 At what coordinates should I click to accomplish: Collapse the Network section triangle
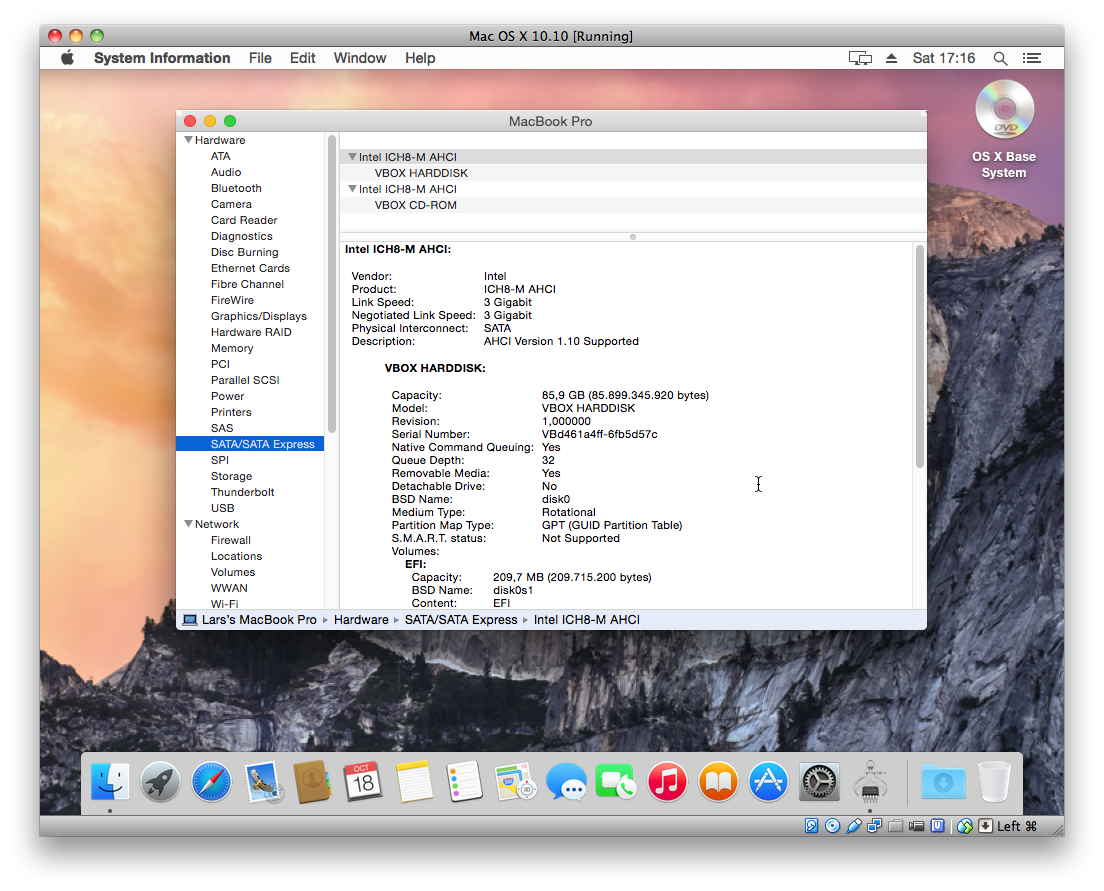[x=188, y=524]
